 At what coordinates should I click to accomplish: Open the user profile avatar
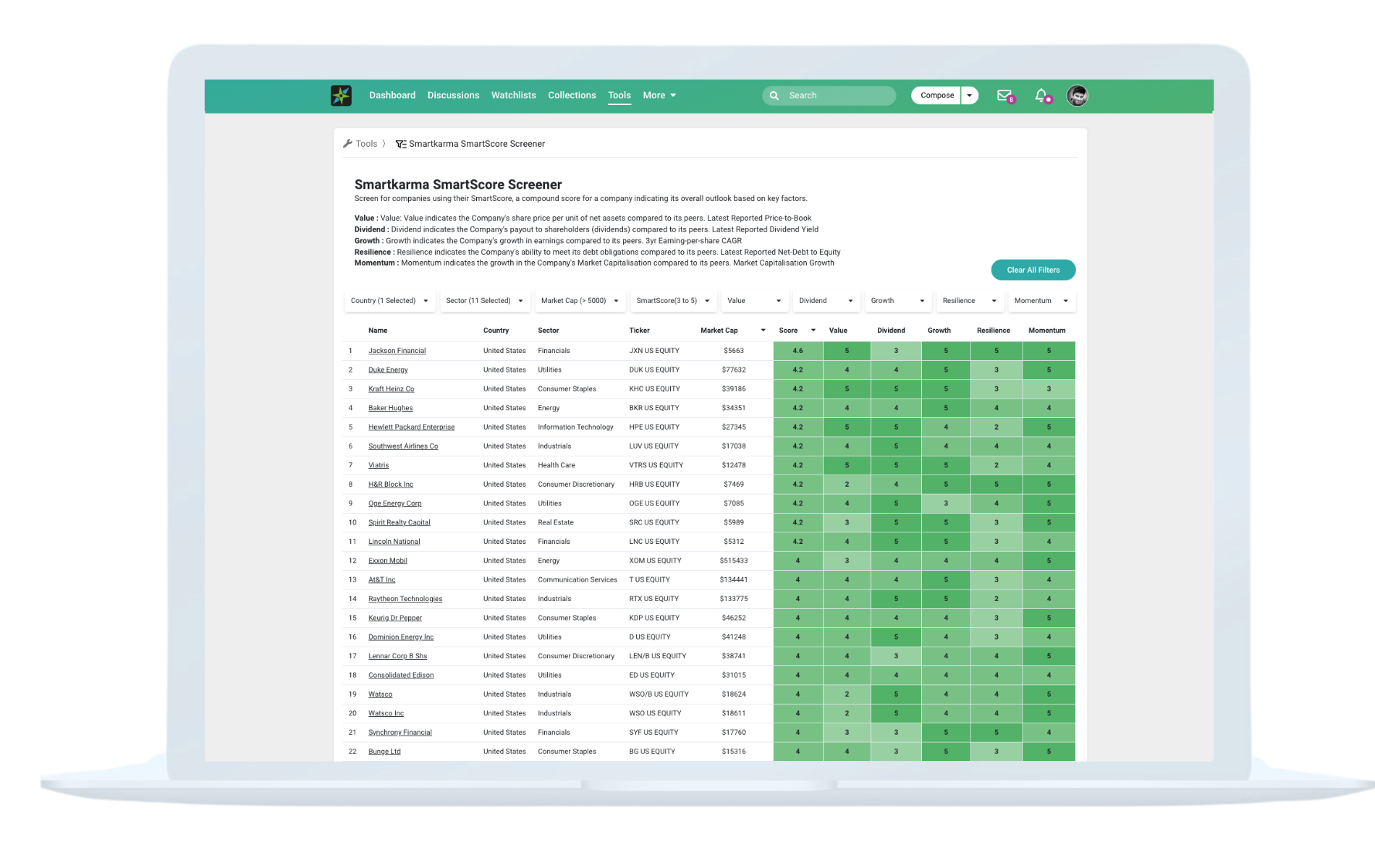pyautogui.click(x=1077, y=95)
